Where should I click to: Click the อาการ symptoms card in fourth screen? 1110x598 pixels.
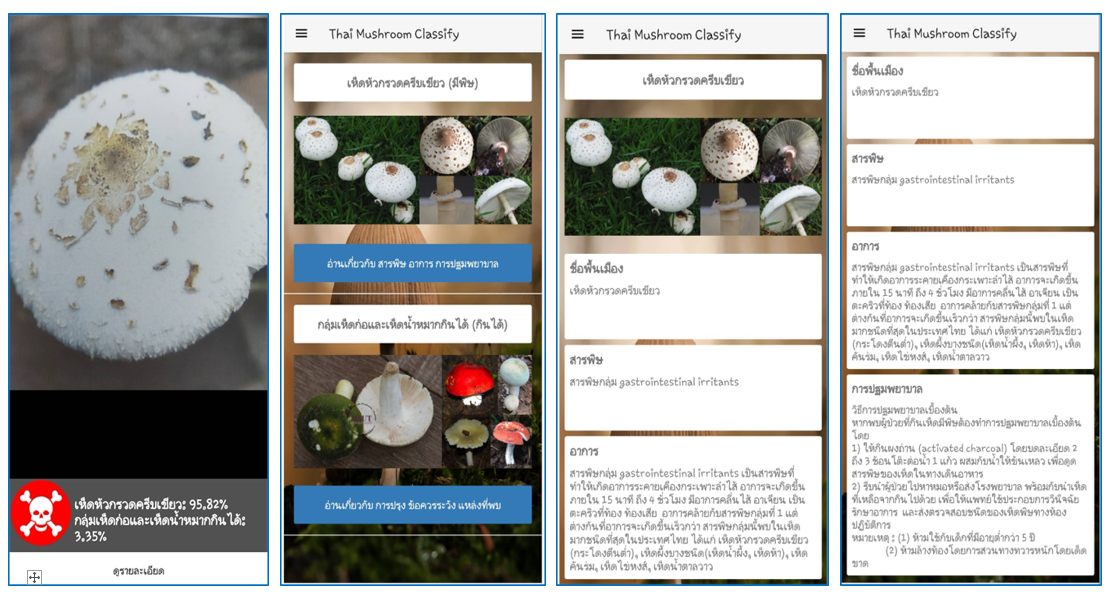[x=970, y=299]
